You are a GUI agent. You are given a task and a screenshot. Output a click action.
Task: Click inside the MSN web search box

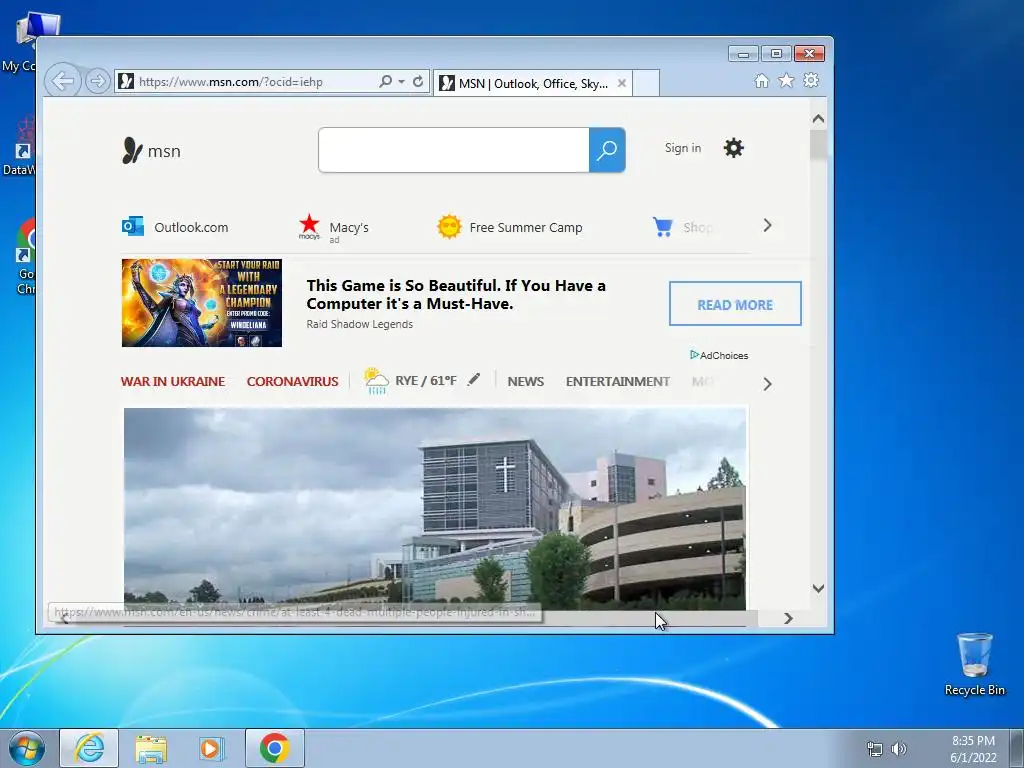point(454,150)
